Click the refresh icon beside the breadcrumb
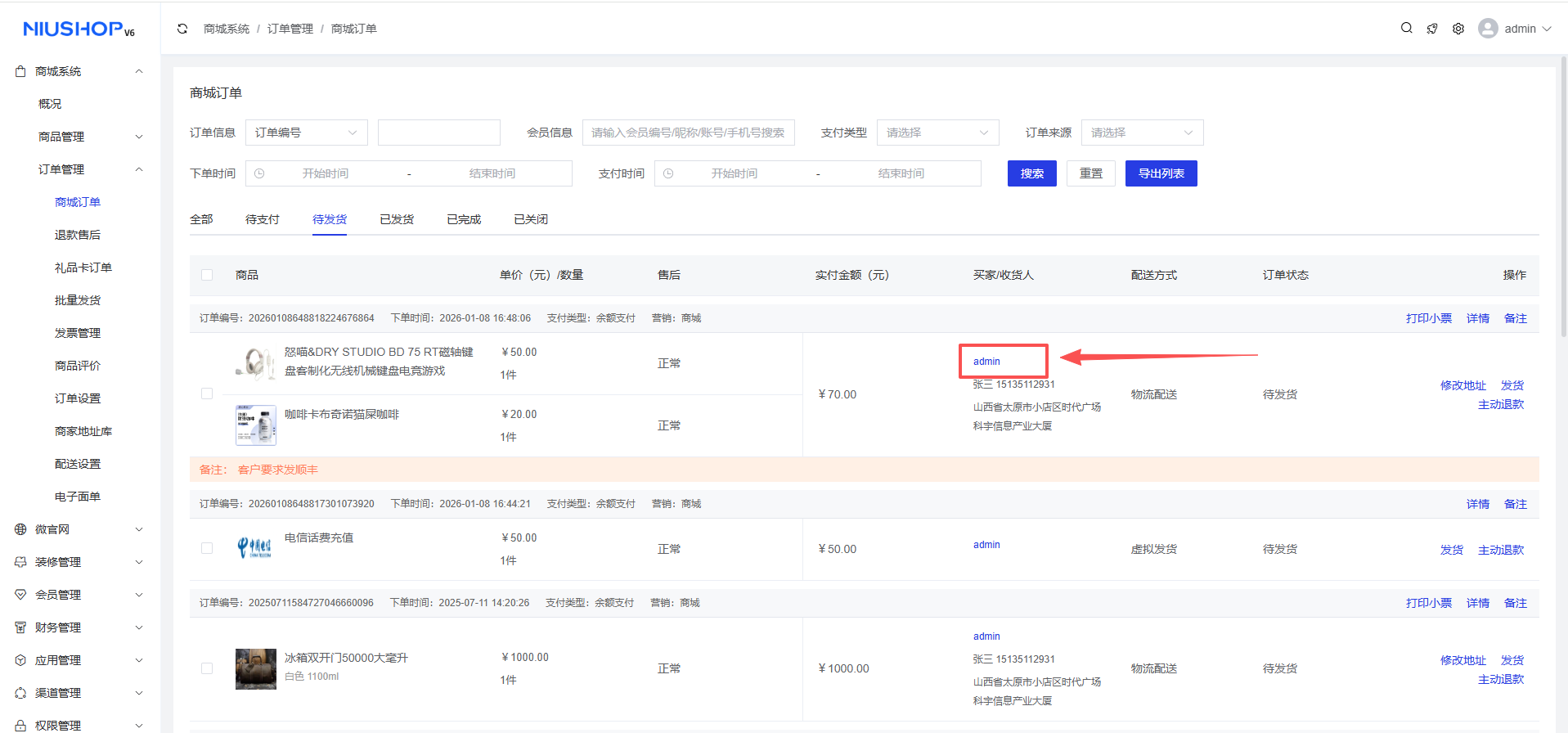The height and width of the screenshot is (733, 1568). point(182,29)
